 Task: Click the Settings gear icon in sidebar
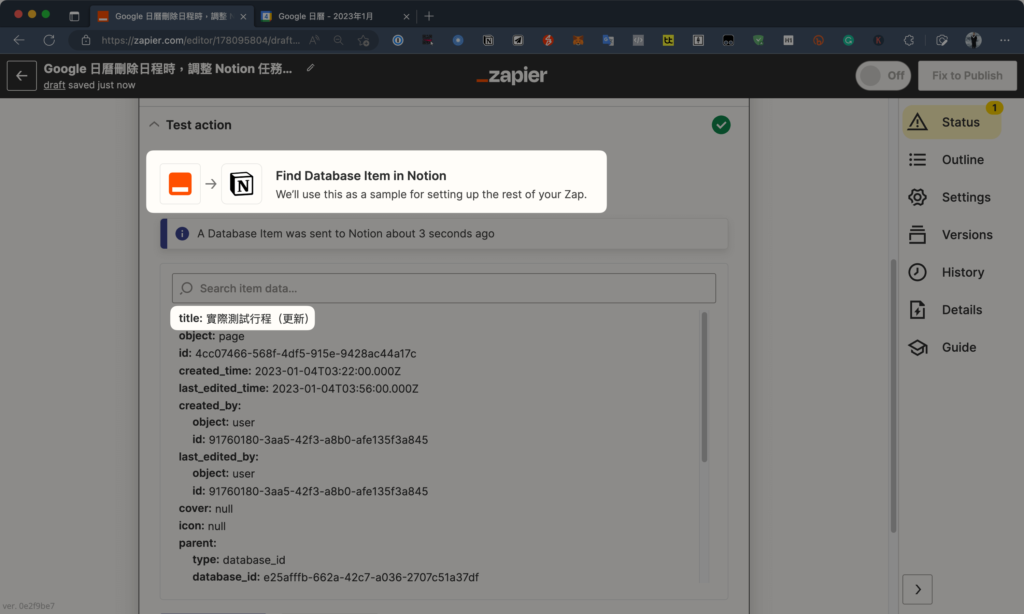coord(918,197)
